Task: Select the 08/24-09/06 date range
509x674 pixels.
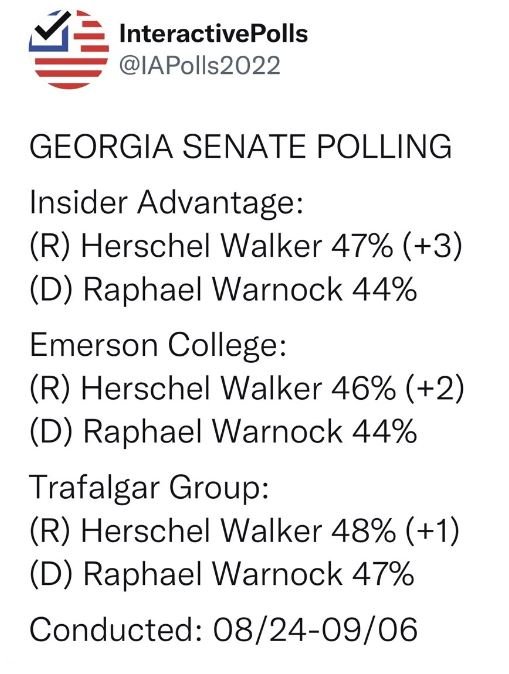Action: (315, 629)
